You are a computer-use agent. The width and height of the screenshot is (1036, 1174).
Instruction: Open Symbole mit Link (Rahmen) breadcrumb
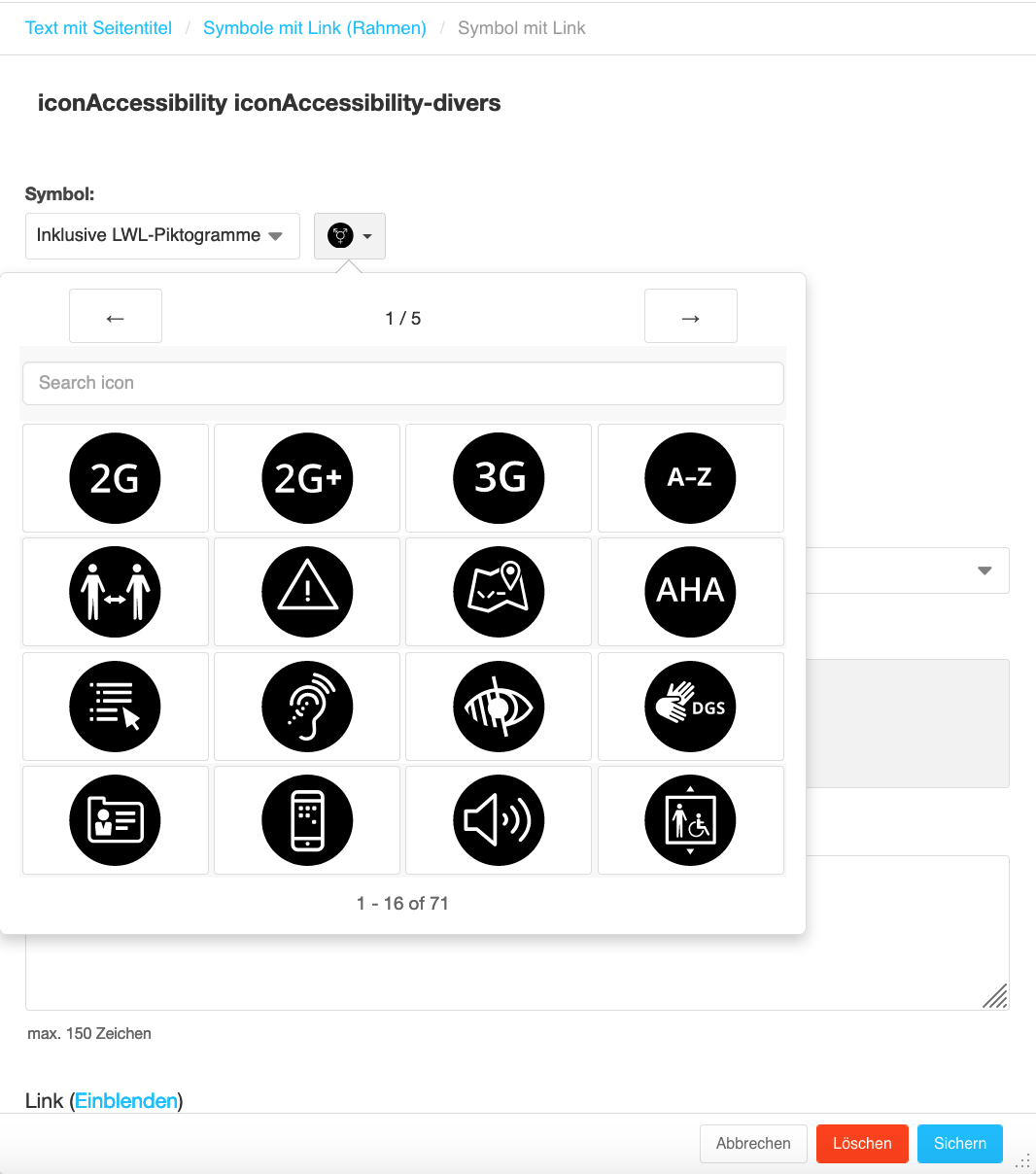[315, 28]
